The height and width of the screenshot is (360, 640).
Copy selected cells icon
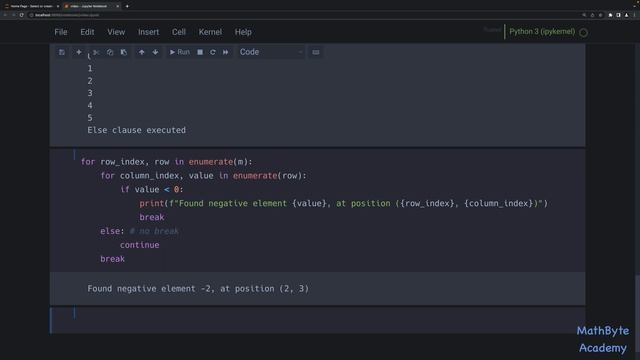pyautogui.click(x=110, y=52)
